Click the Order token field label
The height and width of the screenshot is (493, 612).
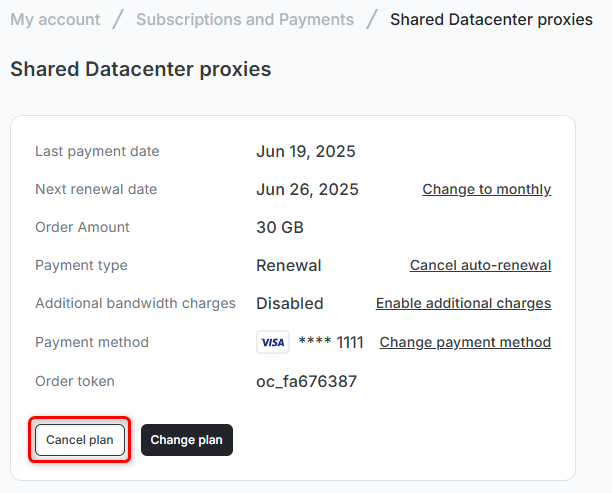pos(75,381)
